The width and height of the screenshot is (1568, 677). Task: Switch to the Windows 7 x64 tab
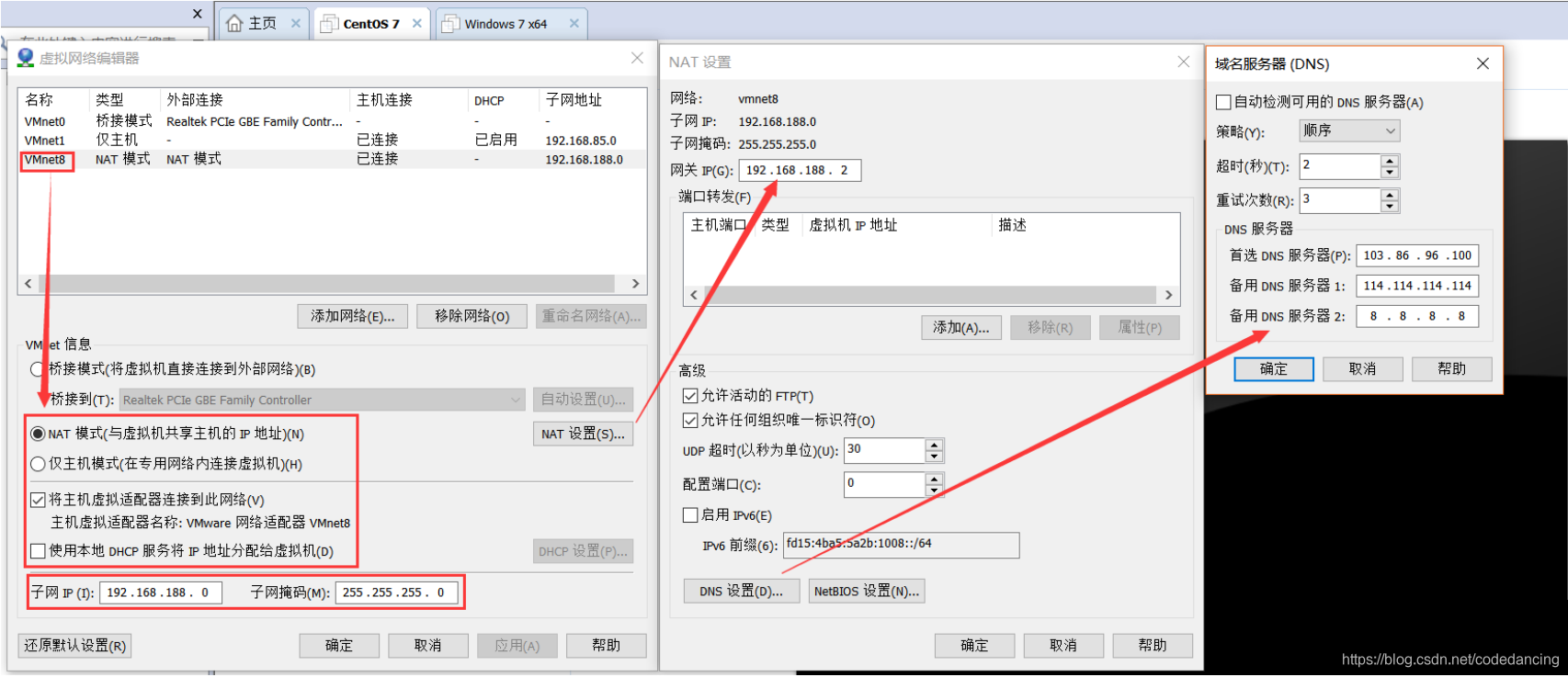(x=510, y=24)
